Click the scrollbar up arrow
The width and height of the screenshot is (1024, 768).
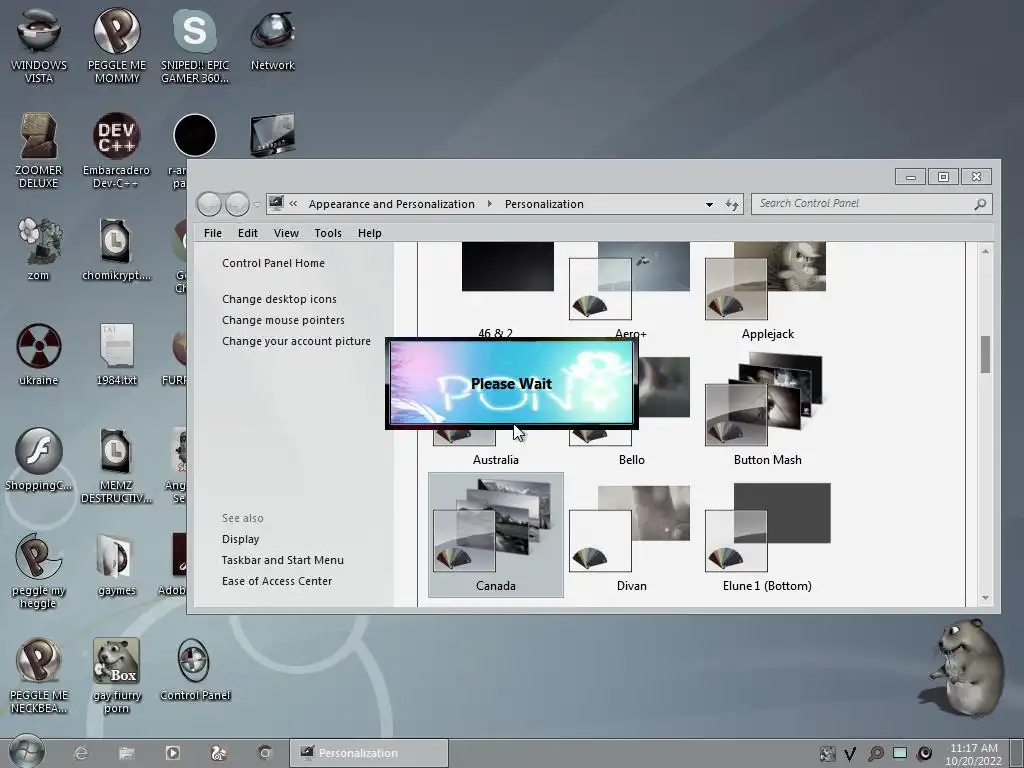click(x=985, y=251)
